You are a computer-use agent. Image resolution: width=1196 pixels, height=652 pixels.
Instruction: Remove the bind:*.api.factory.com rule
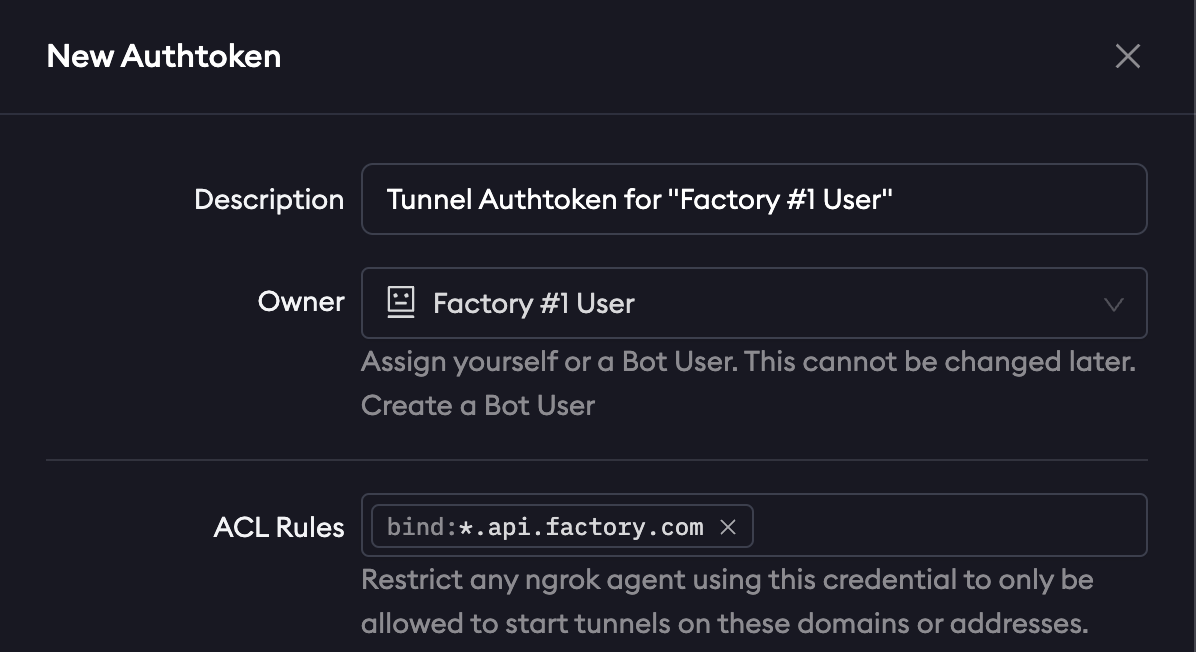point(728,527)
